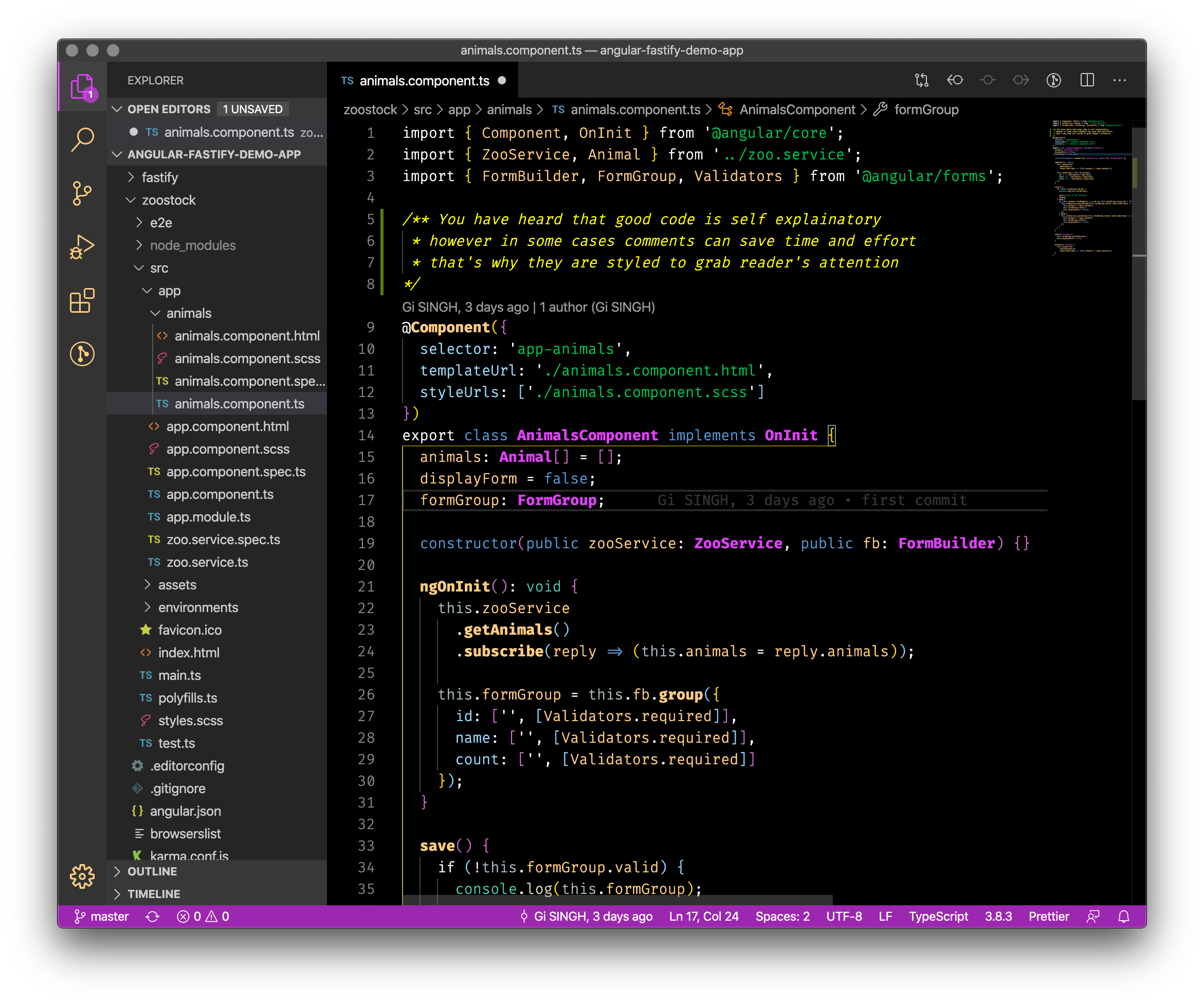Screen dimensions: 1204x1004
Task: Click Open Previous Revision arrow icon
Action: click(955, 80)
